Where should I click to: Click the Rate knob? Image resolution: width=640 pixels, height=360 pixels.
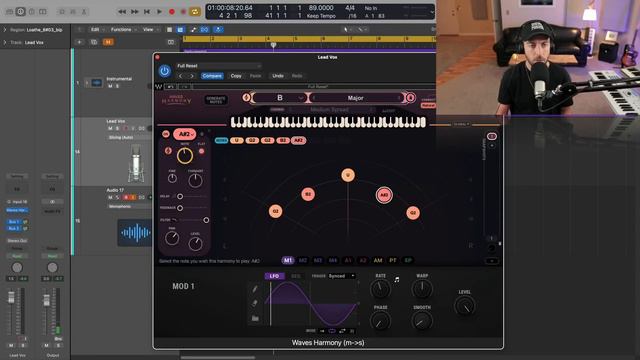380,289
